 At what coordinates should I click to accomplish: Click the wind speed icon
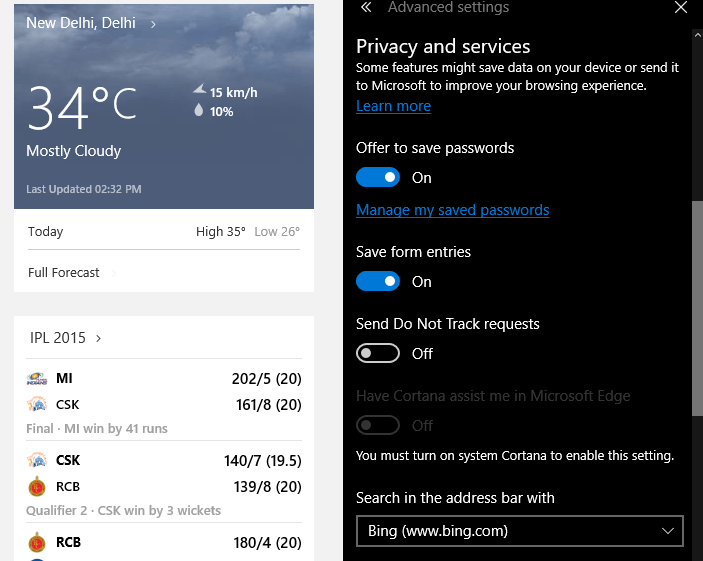pyautogui.click(x=200, y=89)
